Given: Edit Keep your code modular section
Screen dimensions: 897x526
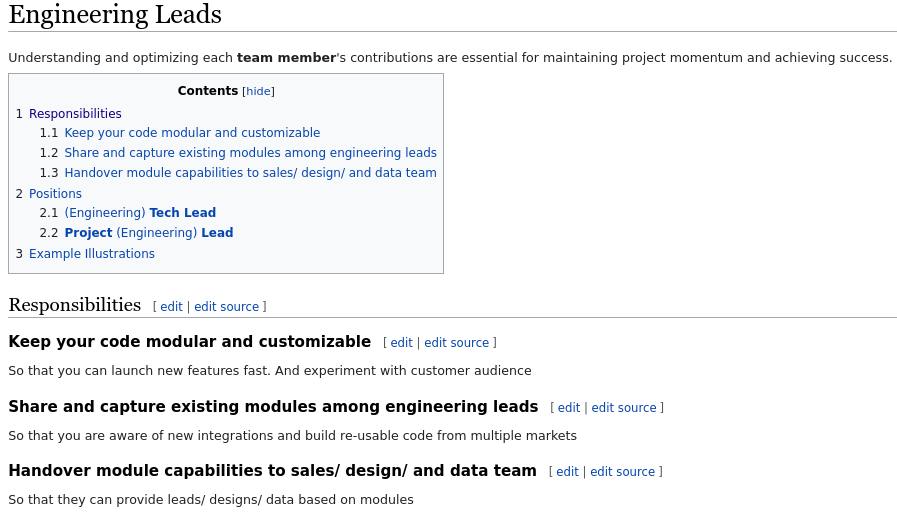Looking at the screenshot, I should pyautogui.click(x=401, y=343).
